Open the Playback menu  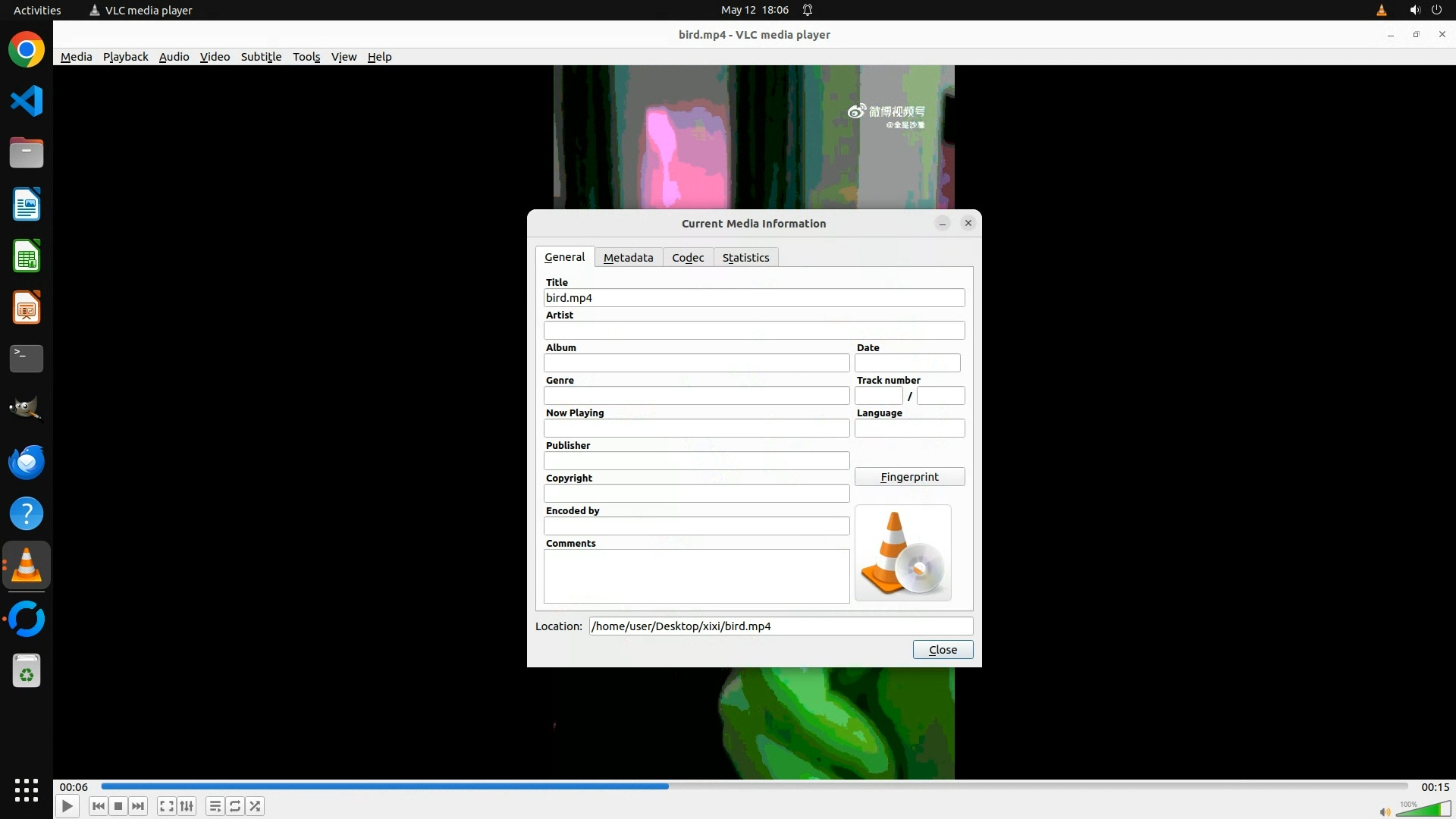click(x=125, y=57)
